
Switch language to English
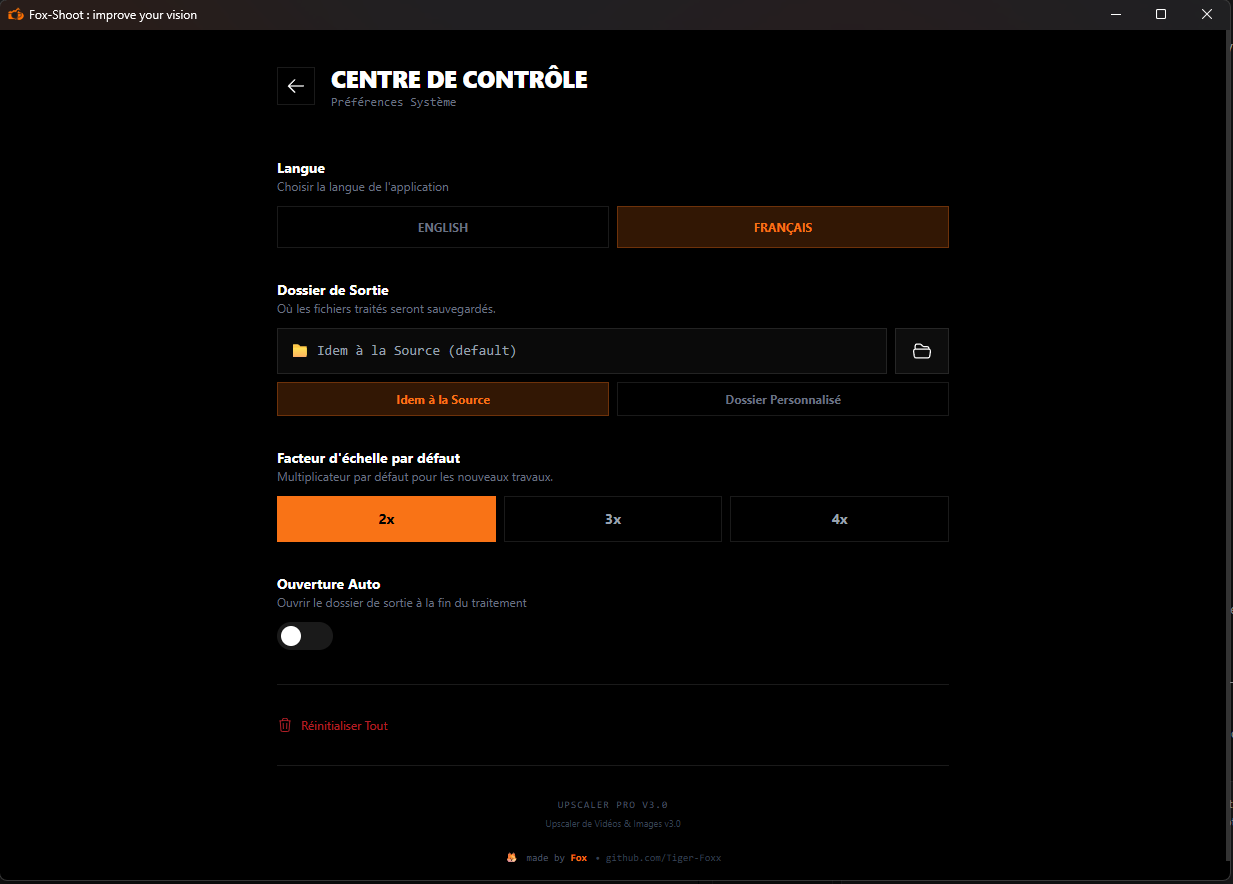442,227
